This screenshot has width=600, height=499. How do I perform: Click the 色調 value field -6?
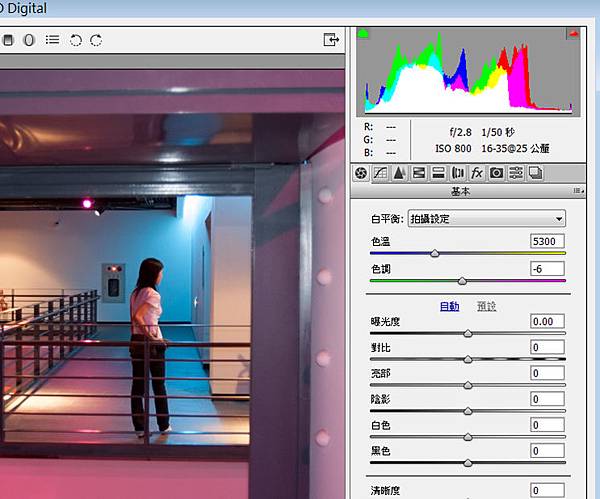pyautogui.click(x=547, y=269)
